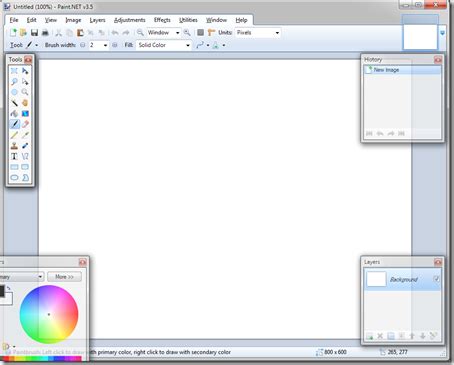Click the Save toolbar icon

click(x=34, y=33)
